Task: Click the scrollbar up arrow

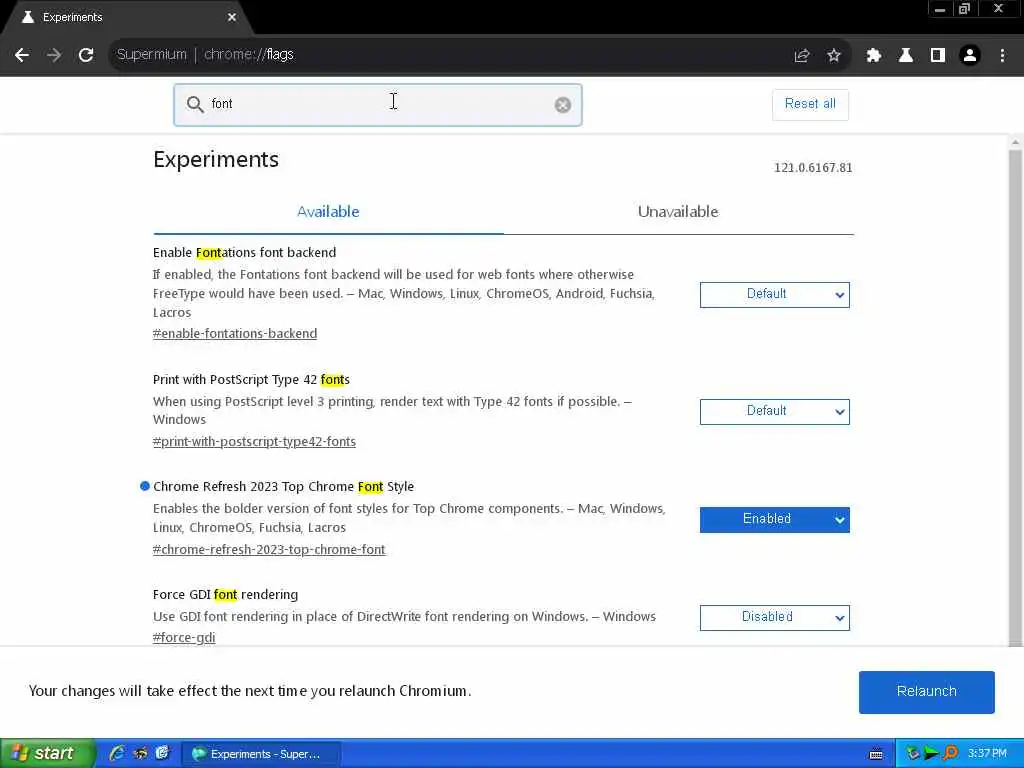Action: coord(1015,142)
